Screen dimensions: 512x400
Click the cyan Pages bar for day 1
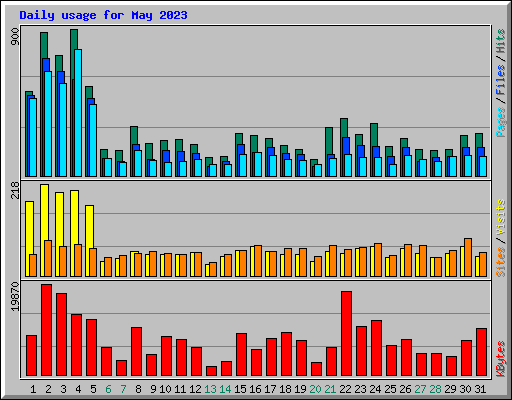point(33,137)
